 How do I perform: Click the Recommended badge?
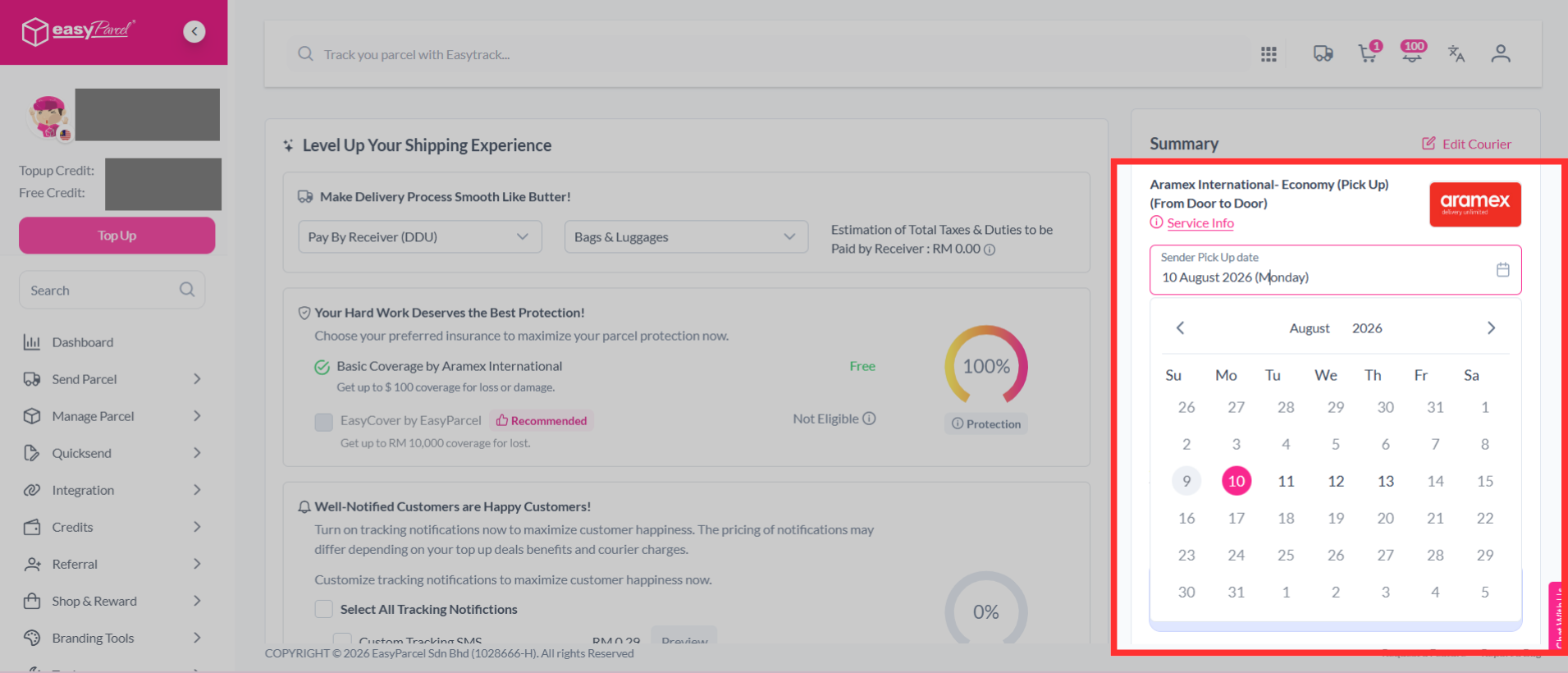[x=542, y=421]
